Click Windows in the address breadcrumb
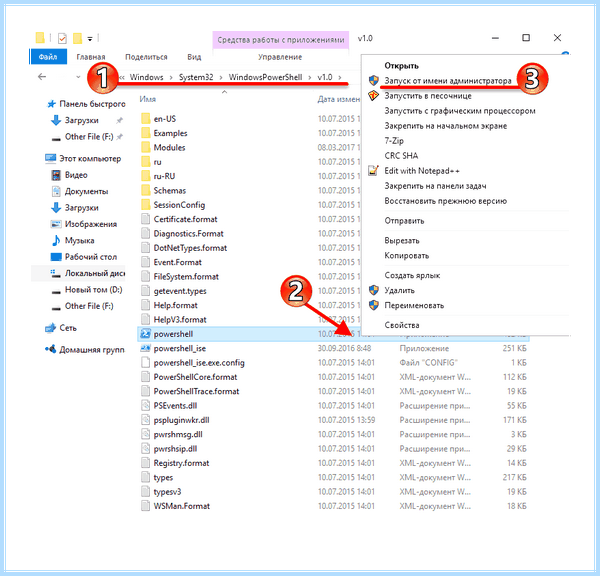The image size is (600, 576). tap(146, 77)
